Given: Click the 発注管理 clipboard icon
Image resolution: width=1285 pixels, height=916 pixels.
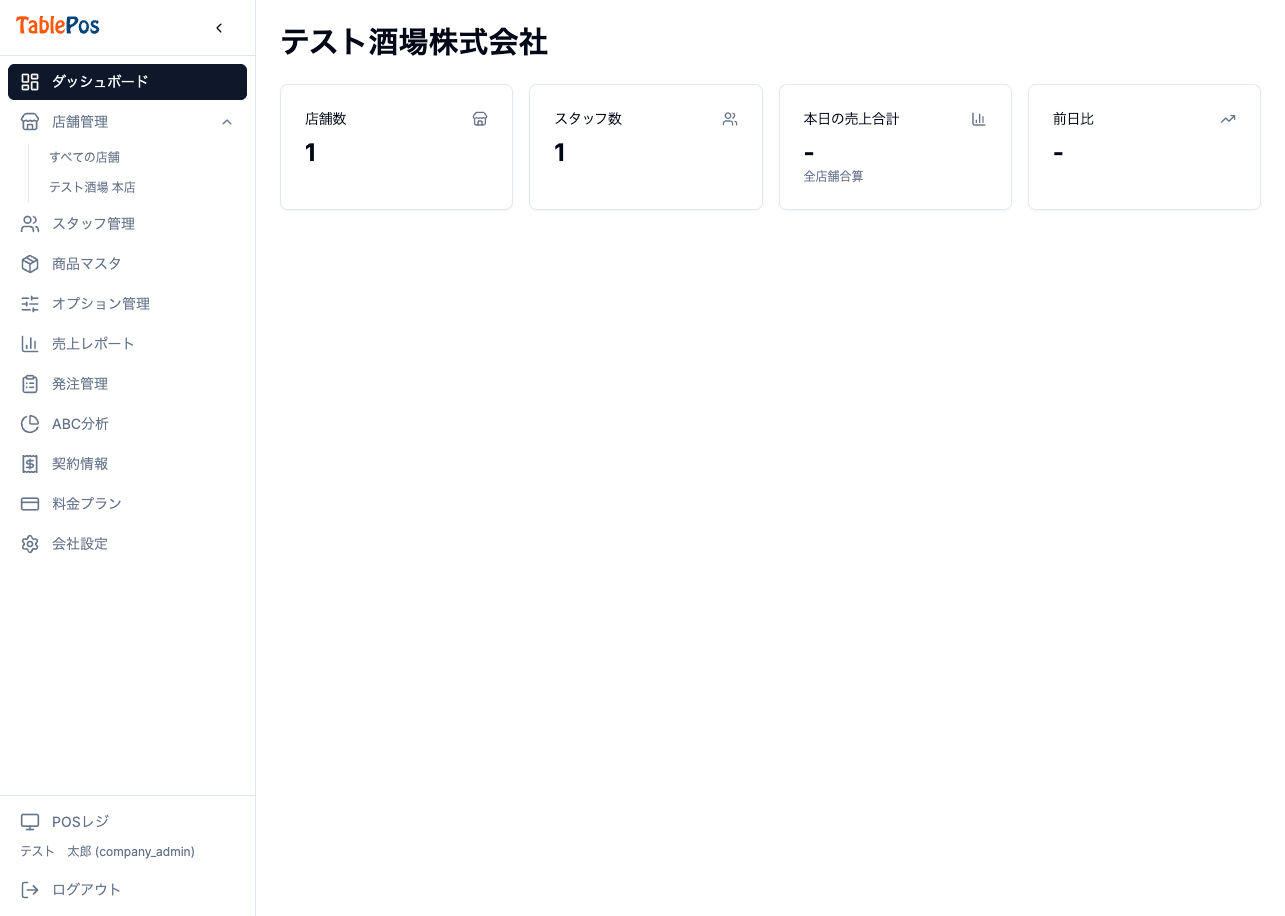Looking at the screenshot, I should tap(30, 384).
